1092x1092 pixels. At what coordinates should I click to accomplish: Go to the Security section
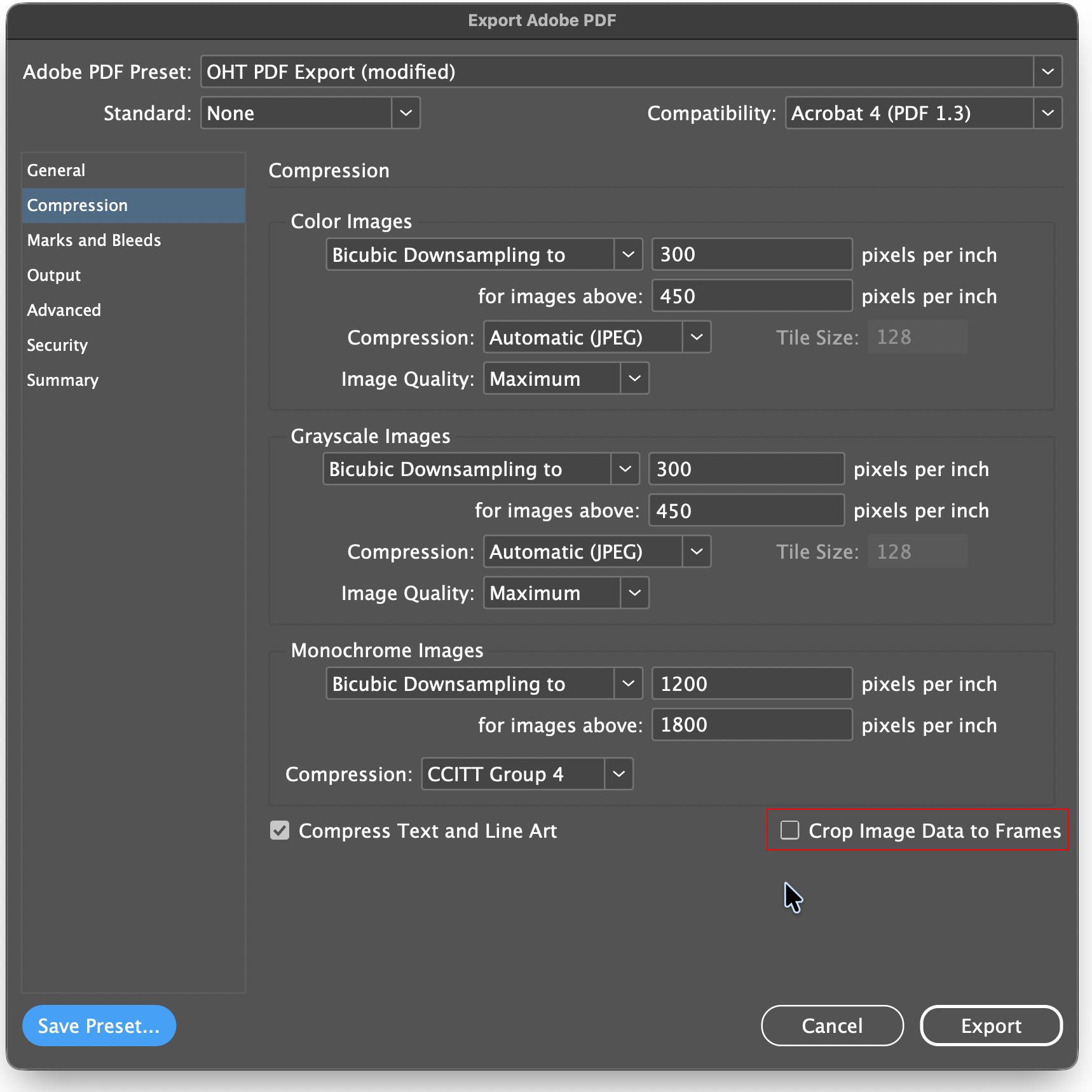pyautogui.click(x=57, y=345)
